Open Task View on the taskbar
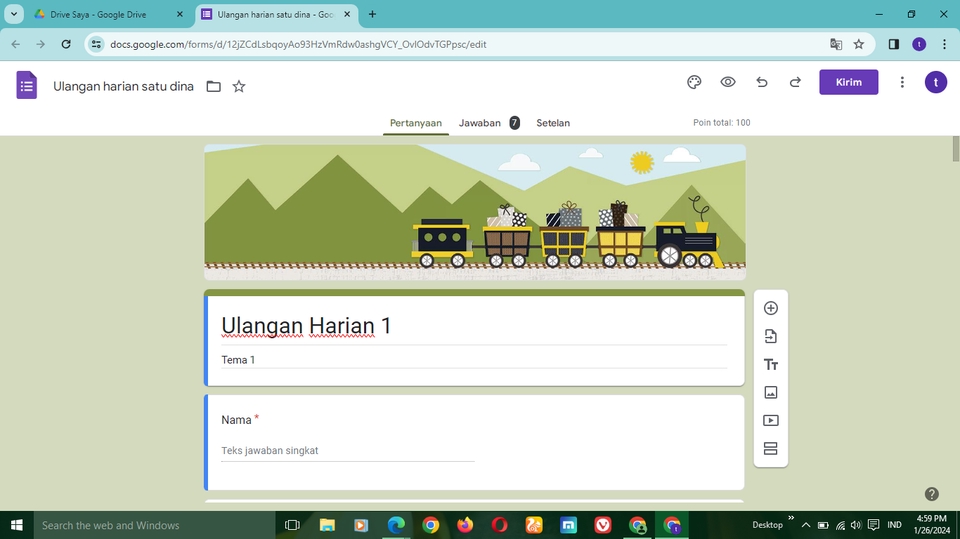 click(293, 525)
